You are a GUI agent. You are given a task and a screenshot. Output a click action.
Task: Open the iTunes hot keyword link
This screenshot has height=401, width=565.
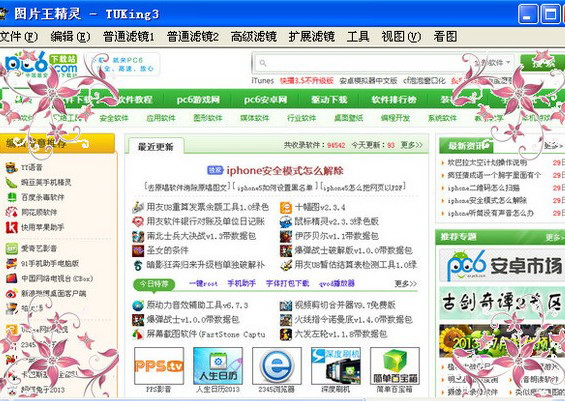[x=263, y=81]
